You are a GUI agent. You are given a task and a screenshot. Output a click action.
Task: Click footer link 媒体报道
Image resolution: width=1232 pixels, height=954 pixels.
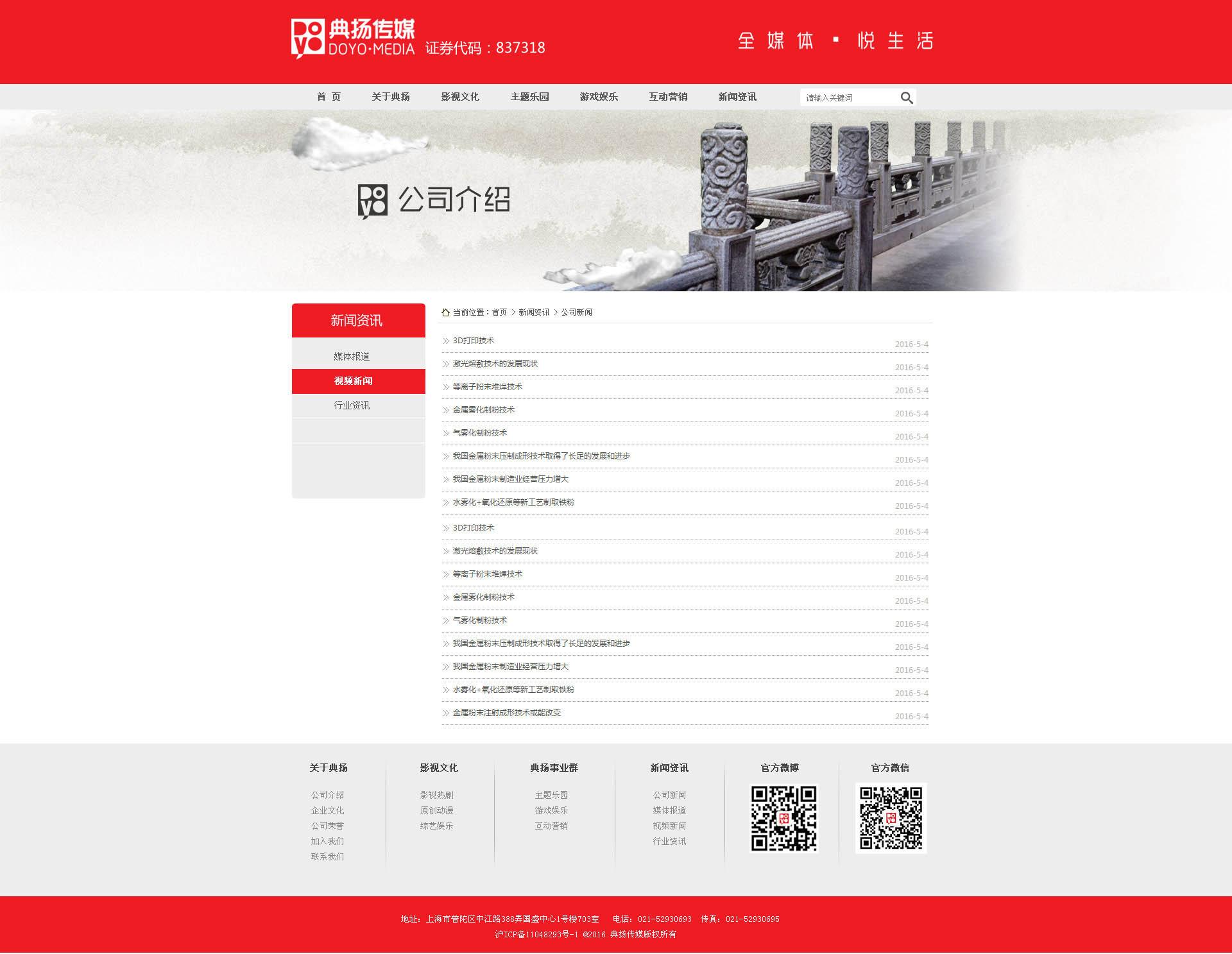(x=669, y=810)
